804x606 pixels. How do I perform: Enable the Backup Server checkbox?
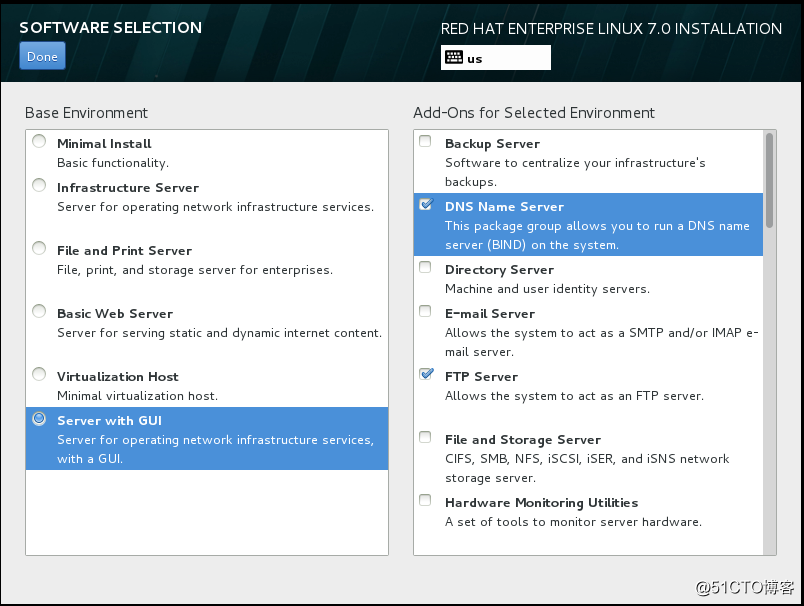pyautogui.click(x=425, y=141)
